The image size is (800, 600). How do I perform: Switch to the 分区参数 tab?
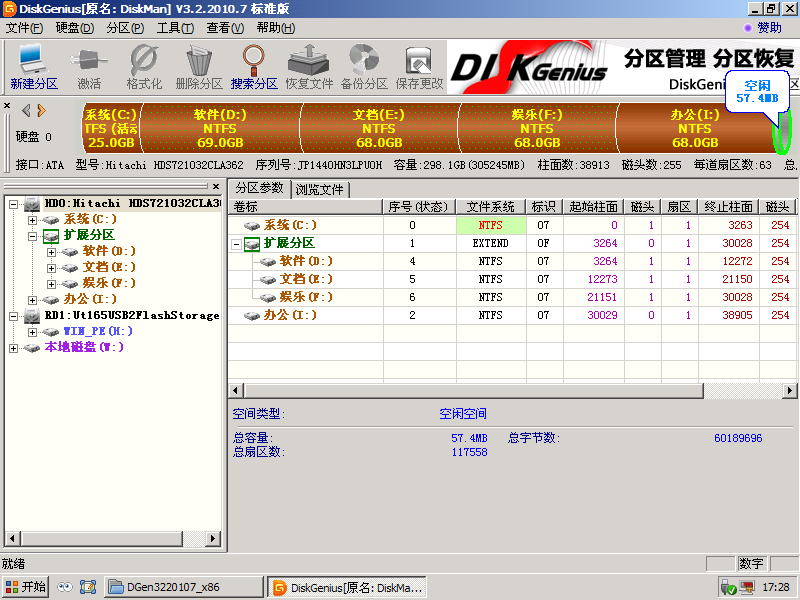tap(259, 188)
